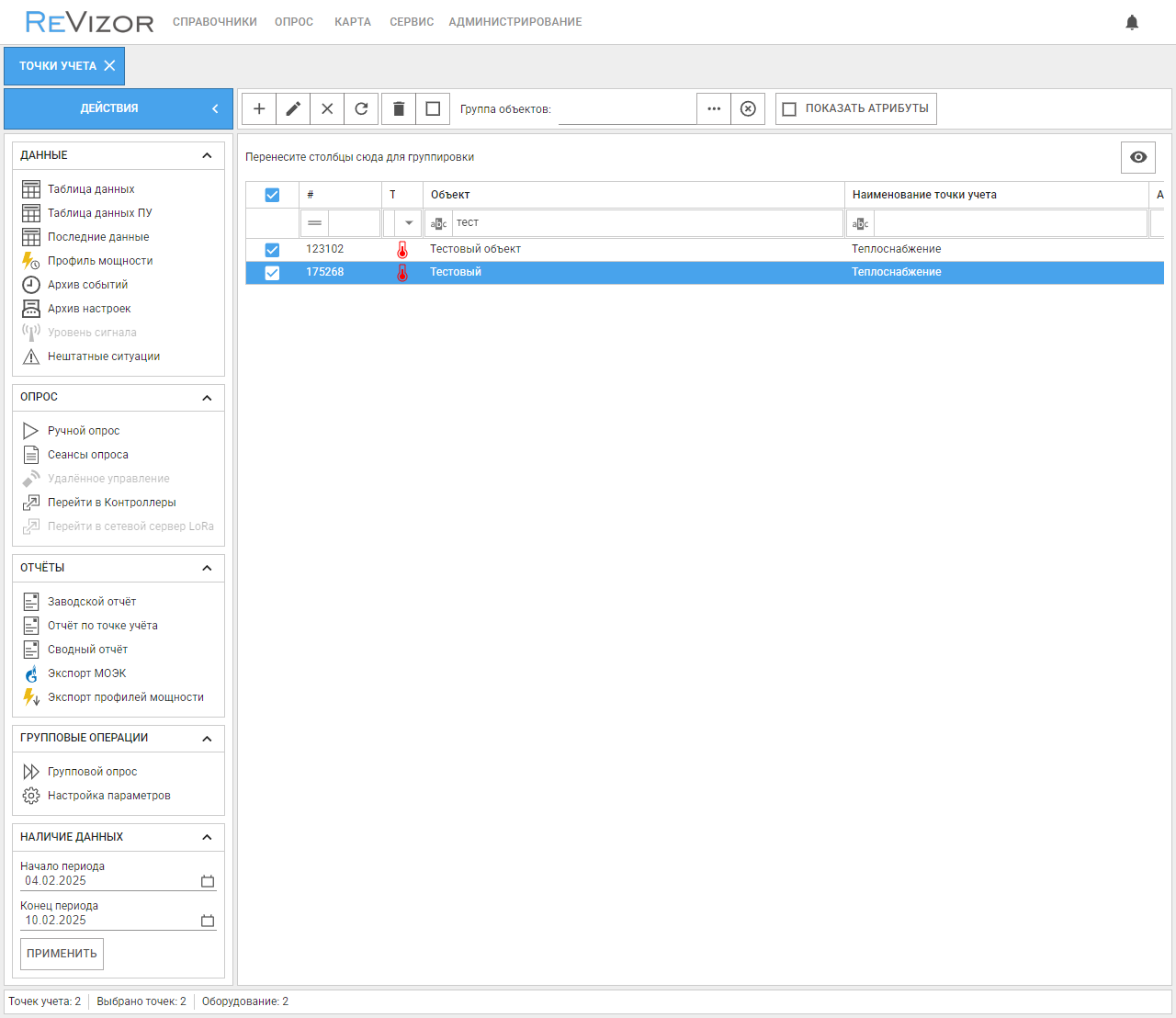1176x1018 pixels.
Task: Open Сеансы опроса
Action: pyautogui.click(x=88, y=455)
